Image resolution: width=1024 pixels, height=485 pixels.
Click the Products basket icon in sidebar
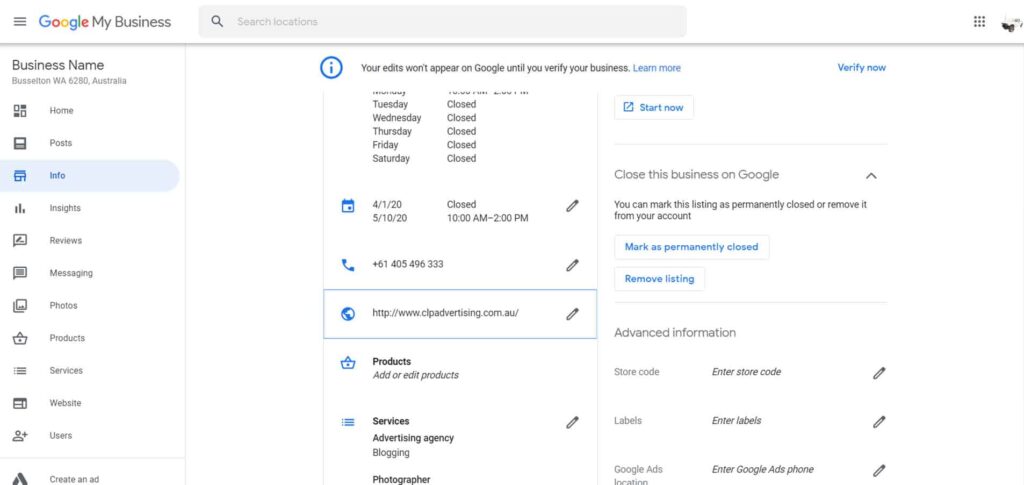click(x=20, y=338)
